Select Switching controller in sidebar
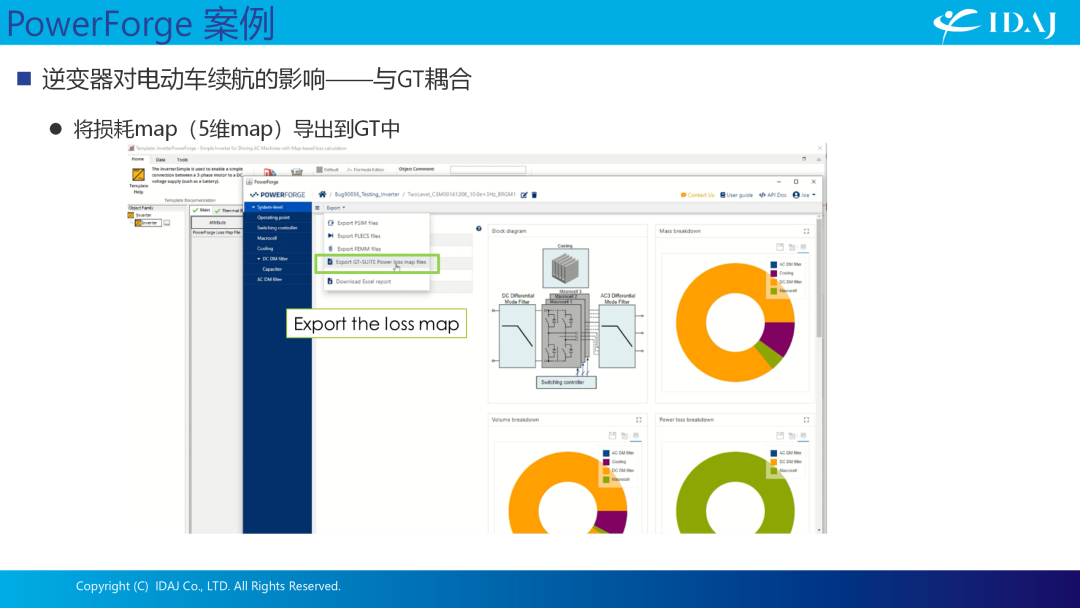The width and height of the screenshot is (1080, 608). (x=277, y=228)
